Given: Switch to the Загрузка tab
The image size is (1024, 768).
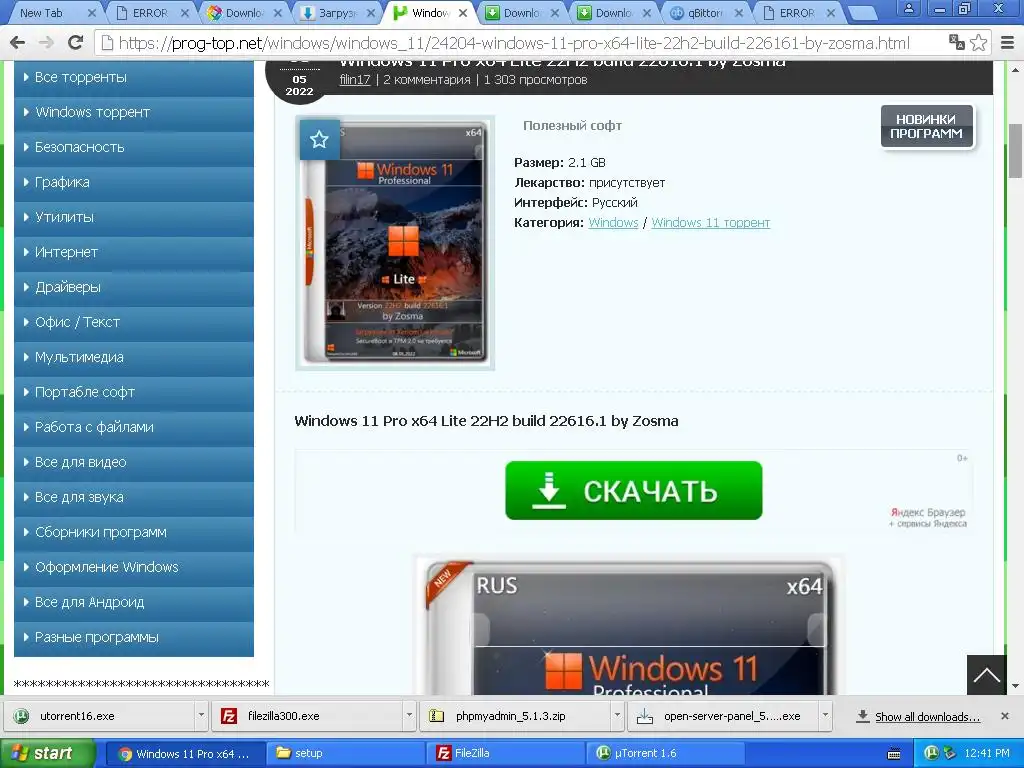Looking at the screenshot, I should 336,12.
